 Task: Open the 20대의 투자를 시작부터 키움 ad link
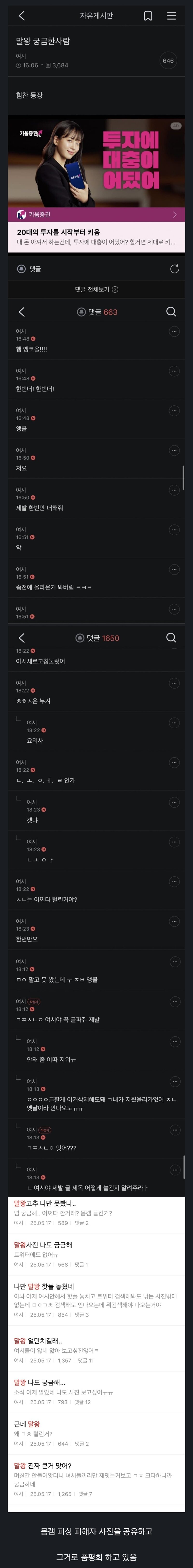click(x=96, y=237)
